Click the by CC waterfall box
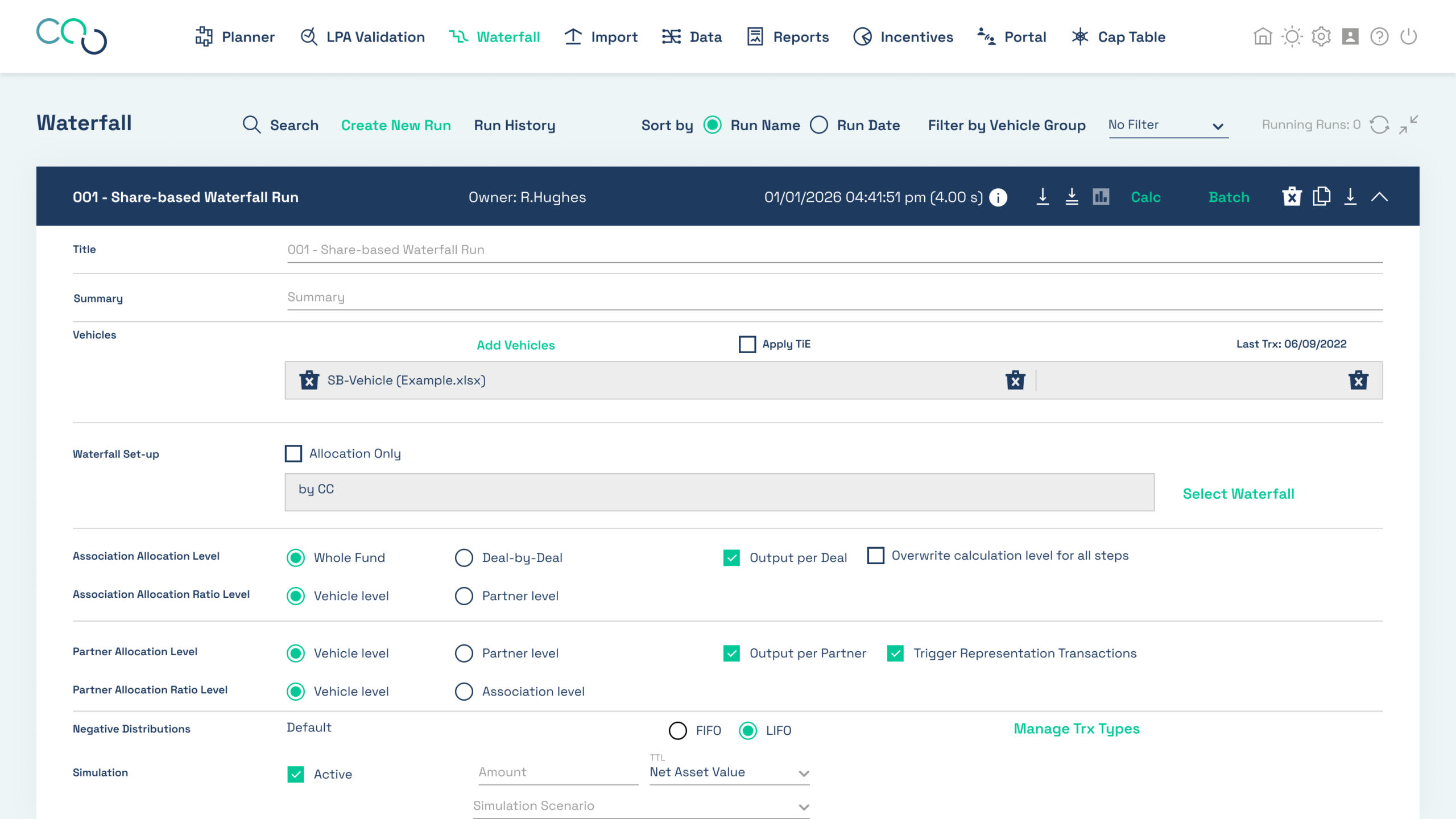The height and width of the screenshot is (819, 1456). click(719, 492)
